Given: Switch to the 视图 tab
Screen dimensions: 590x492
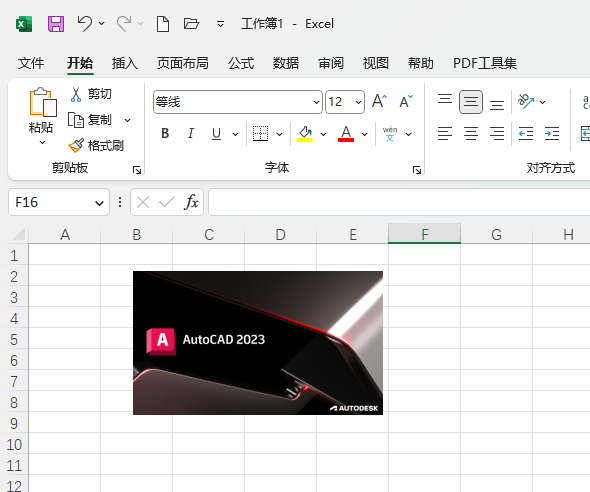Looking at the screenshot, I should [376, 63].
